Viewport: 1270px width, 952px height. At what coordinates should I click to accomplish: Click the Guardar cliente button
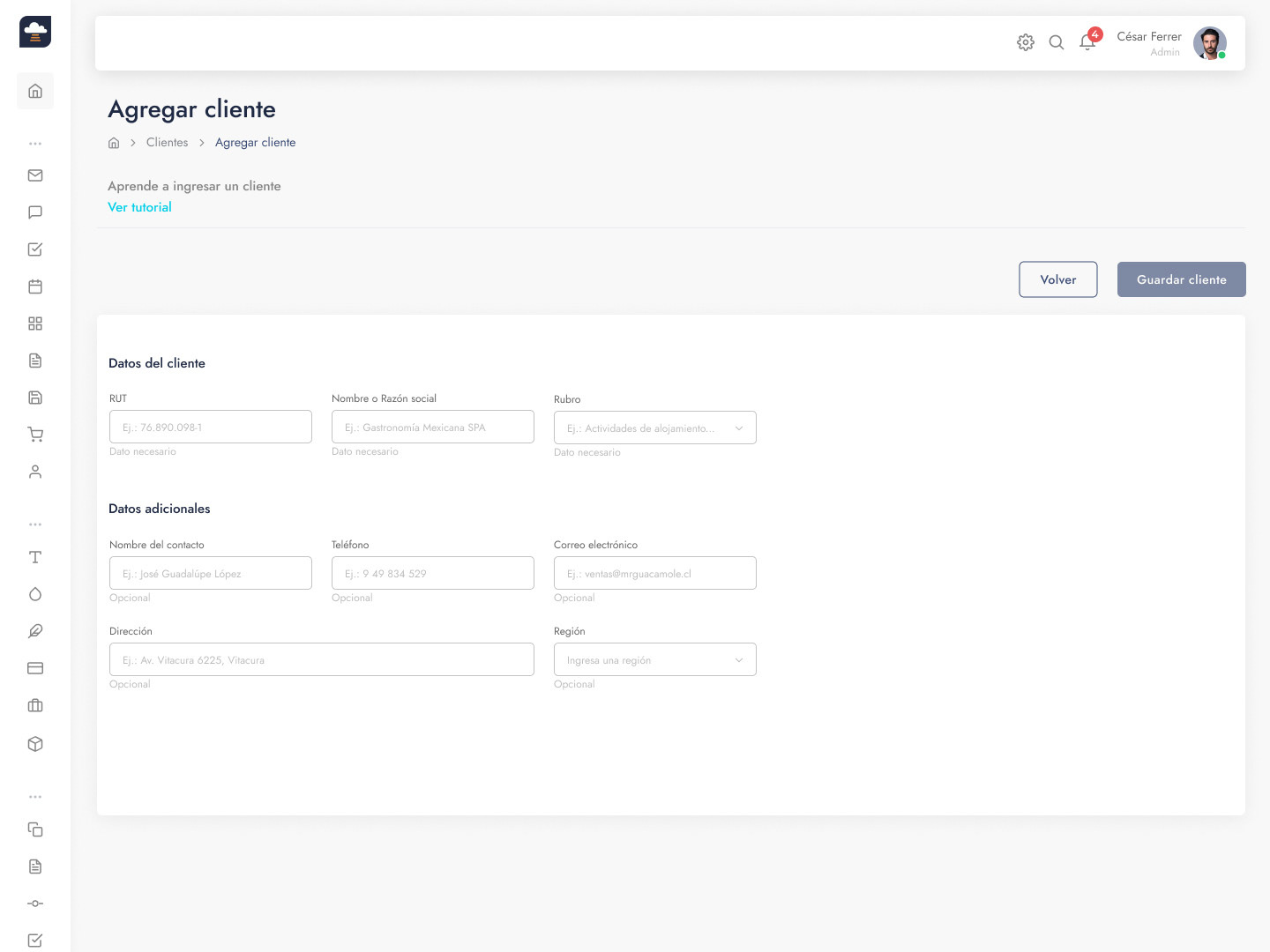tap(1182, 279)
